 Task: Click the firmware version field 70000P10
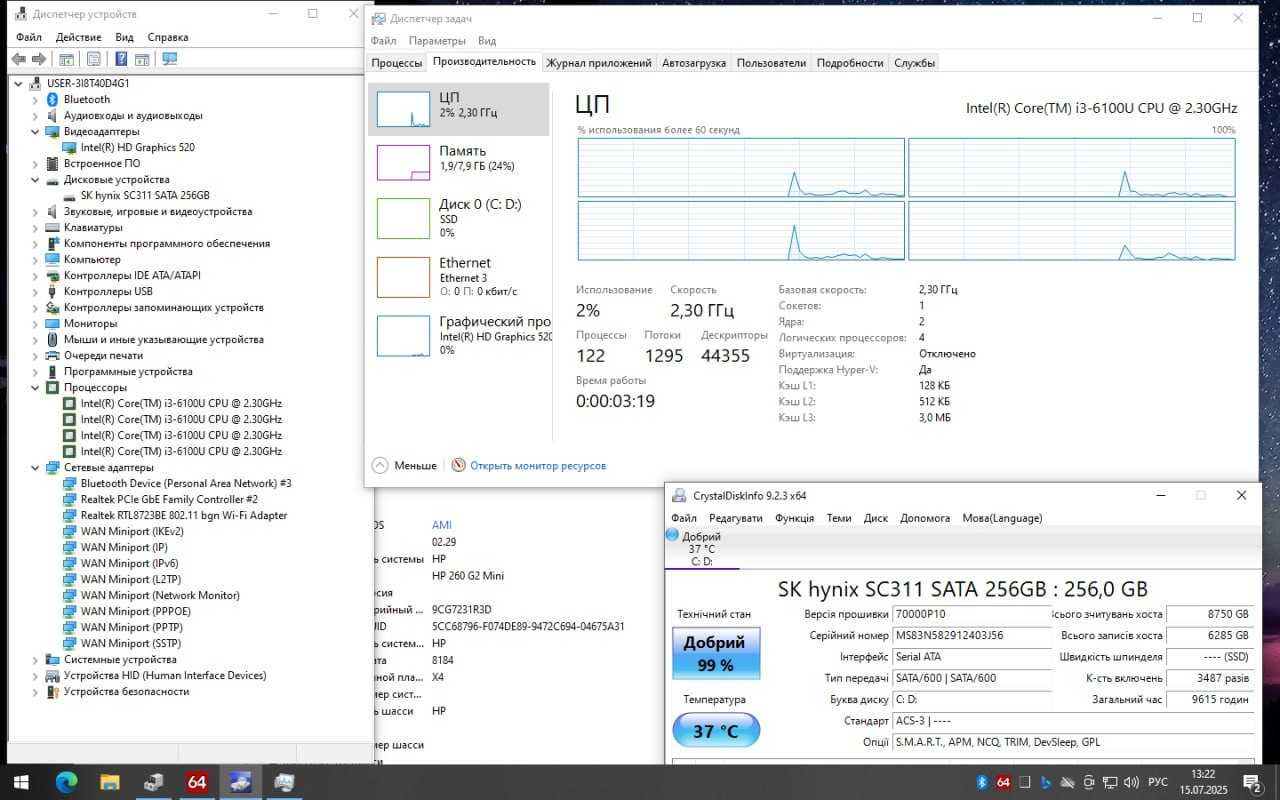click(x=972, y=614)
